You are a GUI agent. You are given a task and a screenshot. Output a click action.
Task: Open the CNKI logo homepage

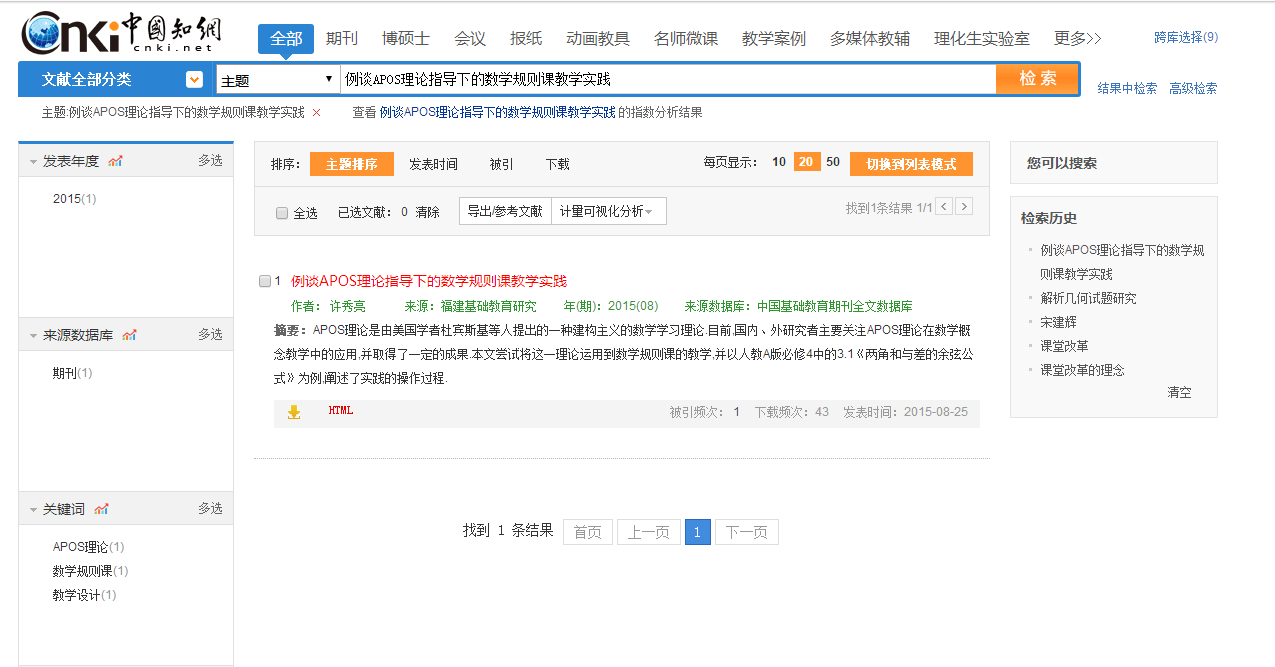pos(122,33)
